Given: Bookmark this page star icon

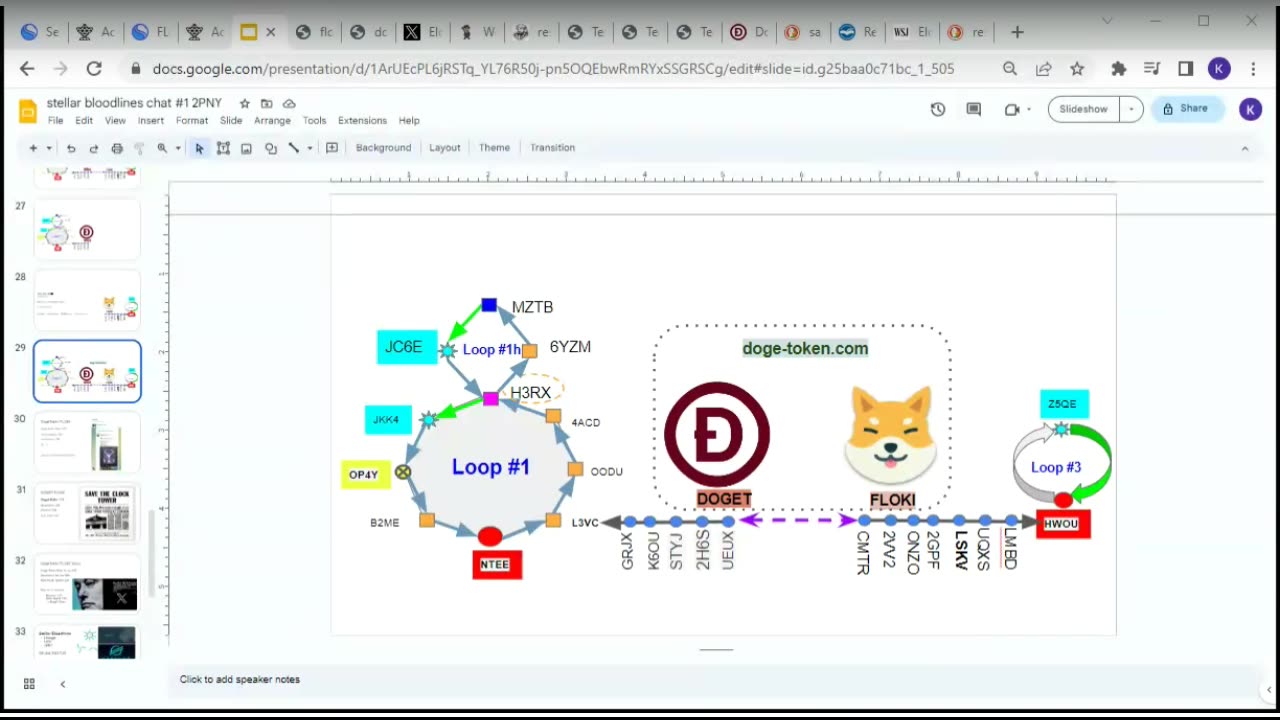Looking at the screenshot, I should (1077, 69).
